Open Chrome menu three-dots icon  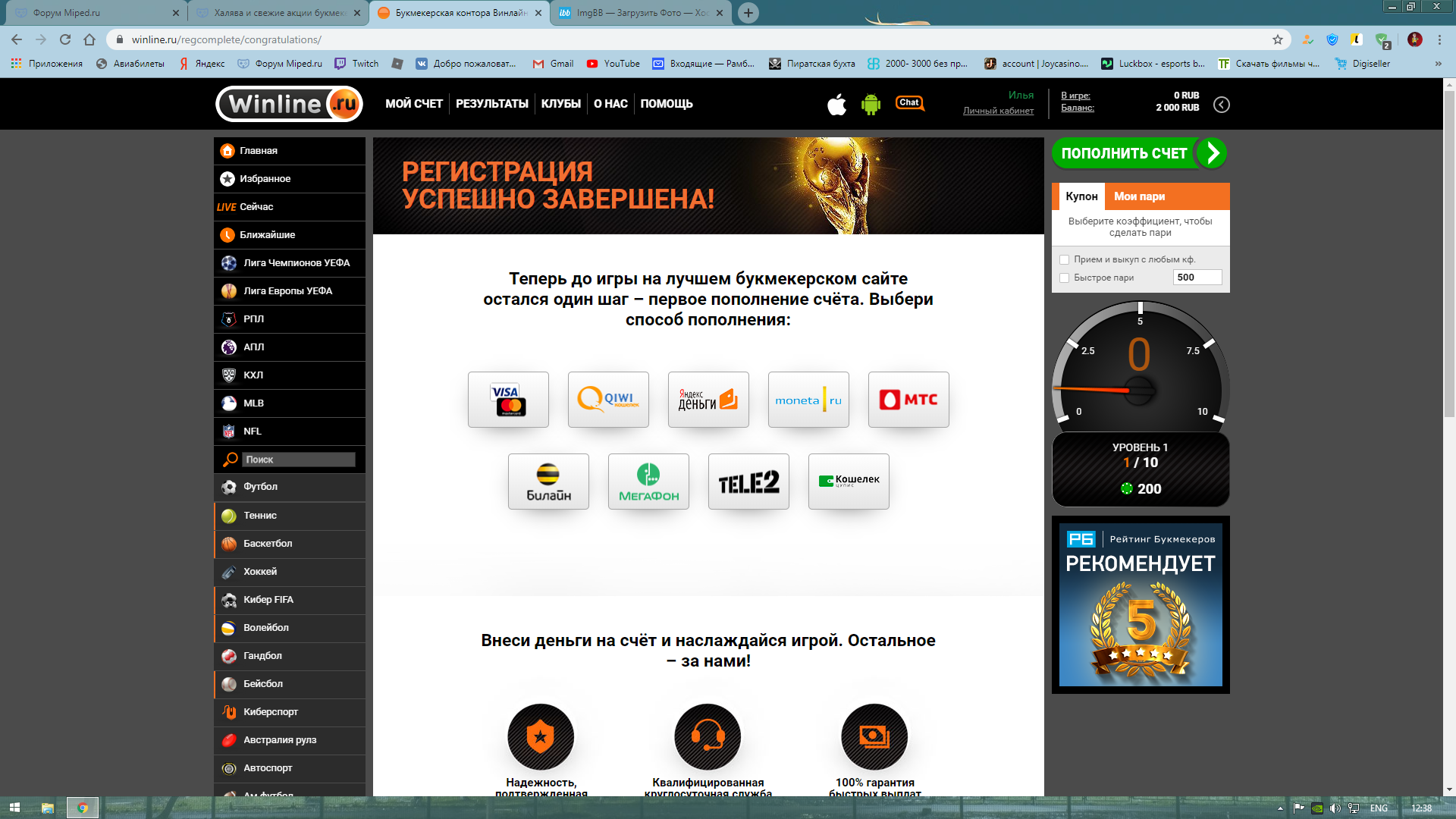(1439, 39)
